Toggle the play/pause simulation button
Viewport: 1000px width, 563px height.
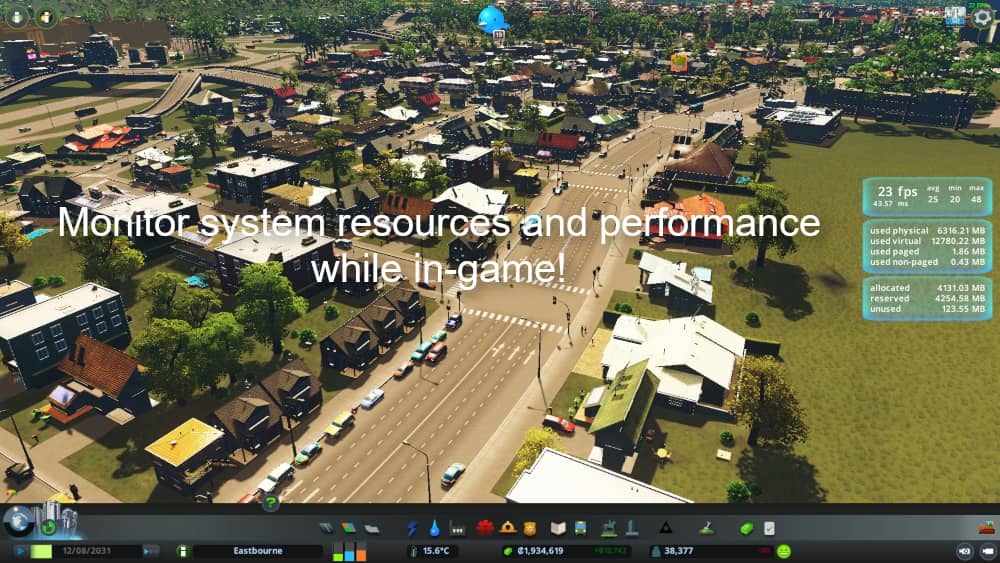(x=20, y=551)
